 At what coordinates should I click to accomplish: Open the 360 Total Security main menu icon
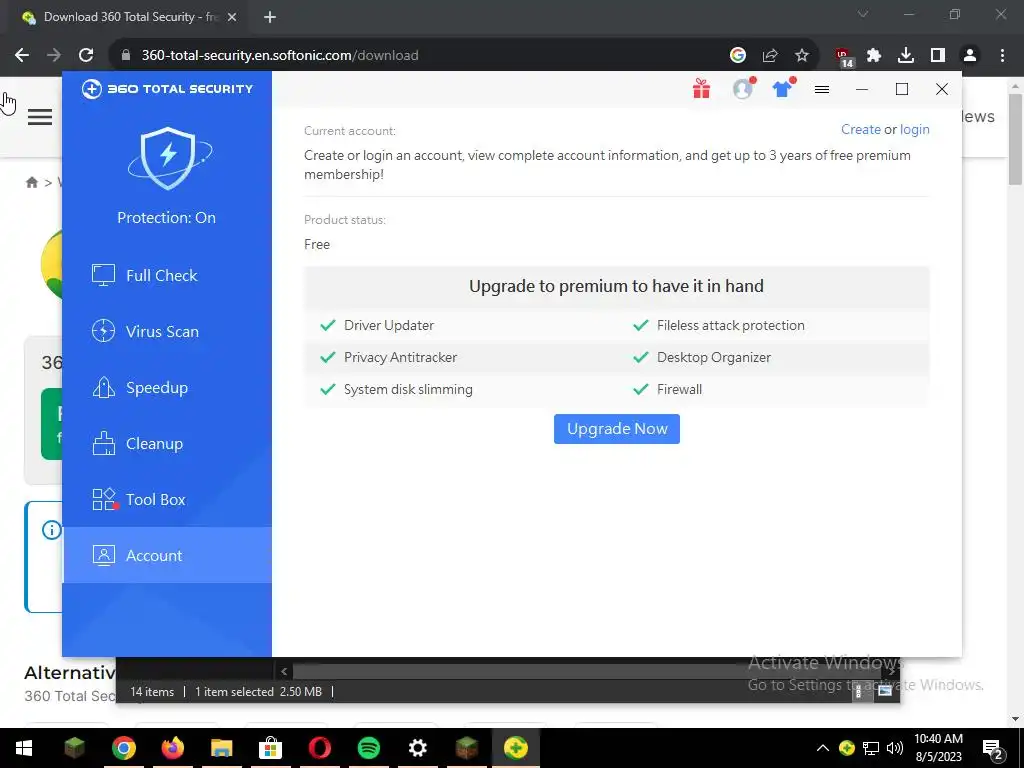pos(822,89)
